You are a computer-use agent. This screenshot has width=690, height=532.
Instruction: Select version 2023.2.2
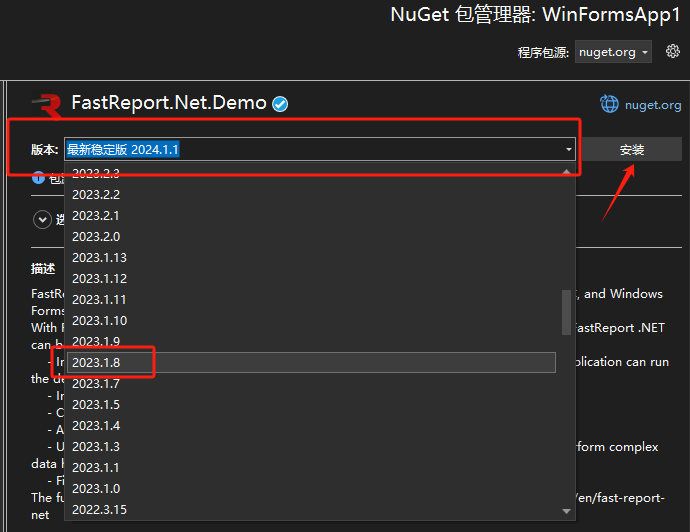coord(311,194)
